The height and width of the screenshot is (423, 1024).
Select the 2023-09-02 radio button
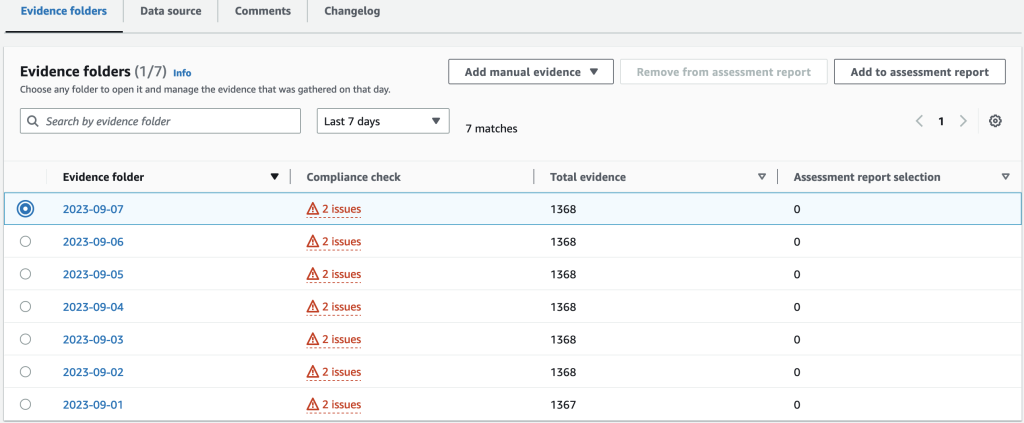click(x=25, y=371)
